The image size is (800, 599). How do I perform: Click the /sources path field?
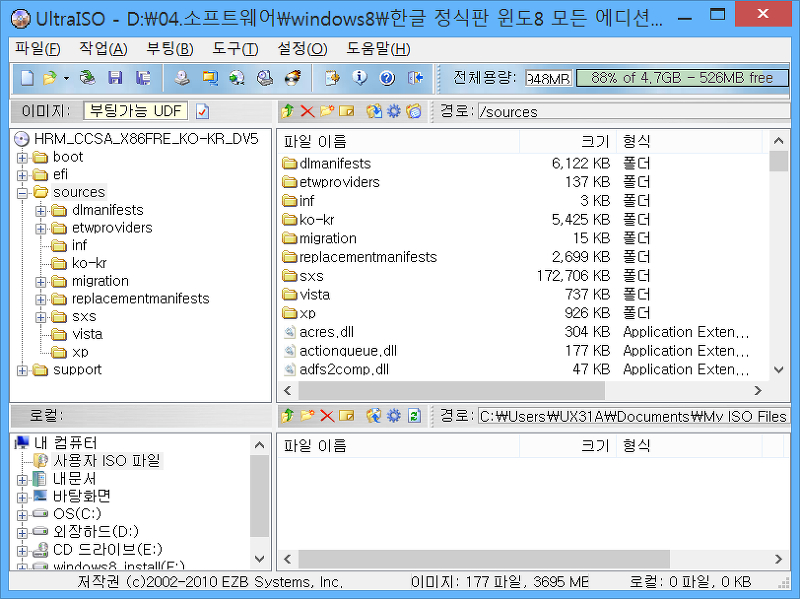(x=634, y=111)
